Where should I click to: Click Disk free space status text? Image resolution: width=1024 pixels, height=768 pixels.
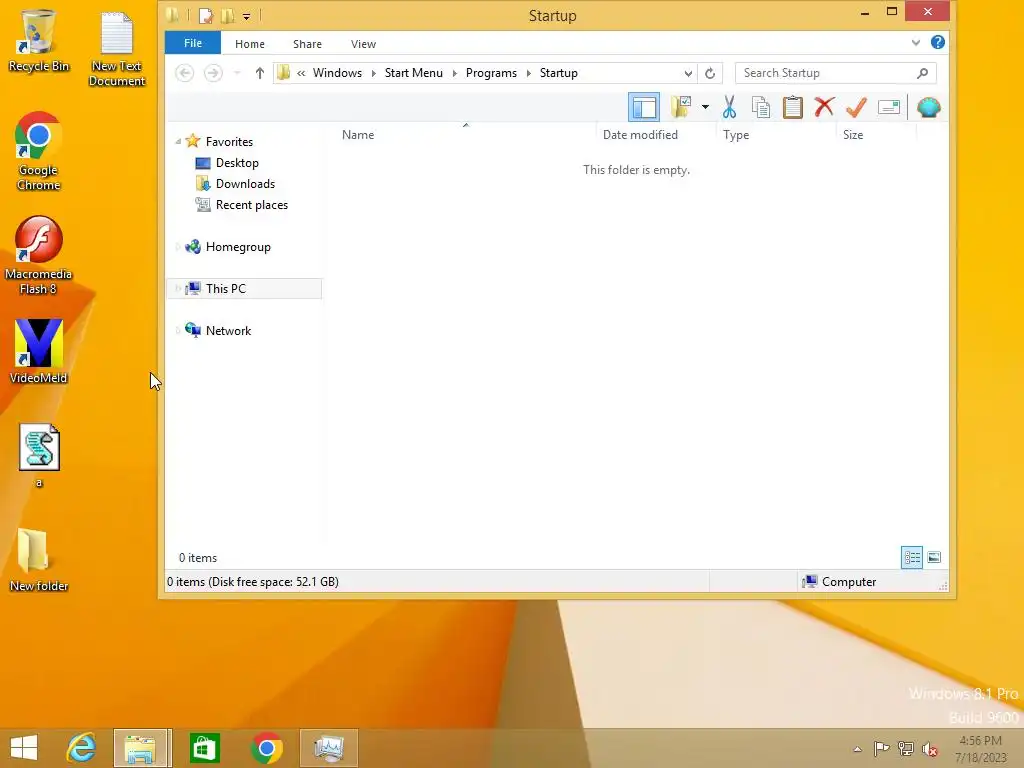click(x=253, y=582)
